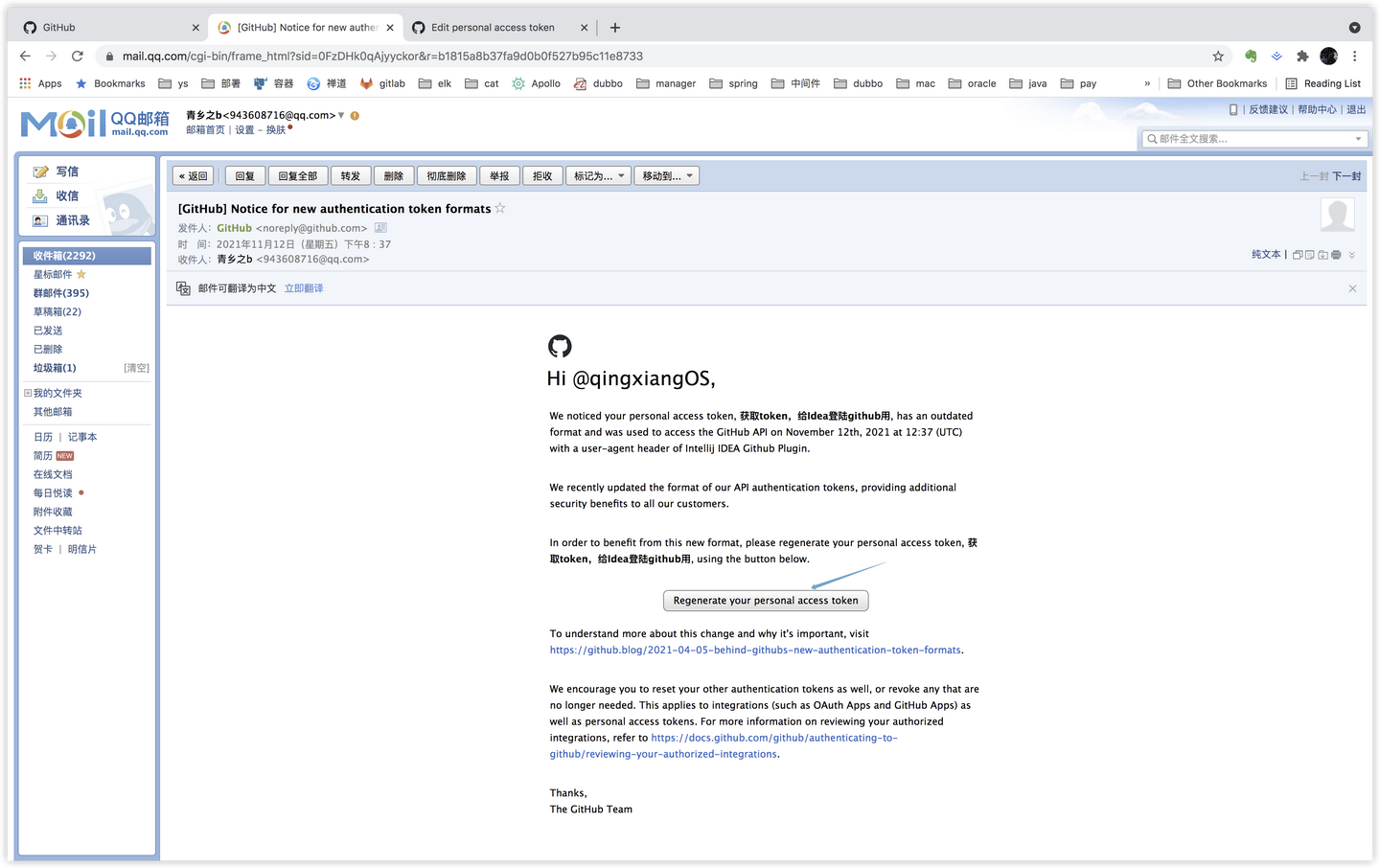Click the email translation icon beside 邮件可翻译为中文
This screenshot has height=868, width=1380.
[182, 287]
